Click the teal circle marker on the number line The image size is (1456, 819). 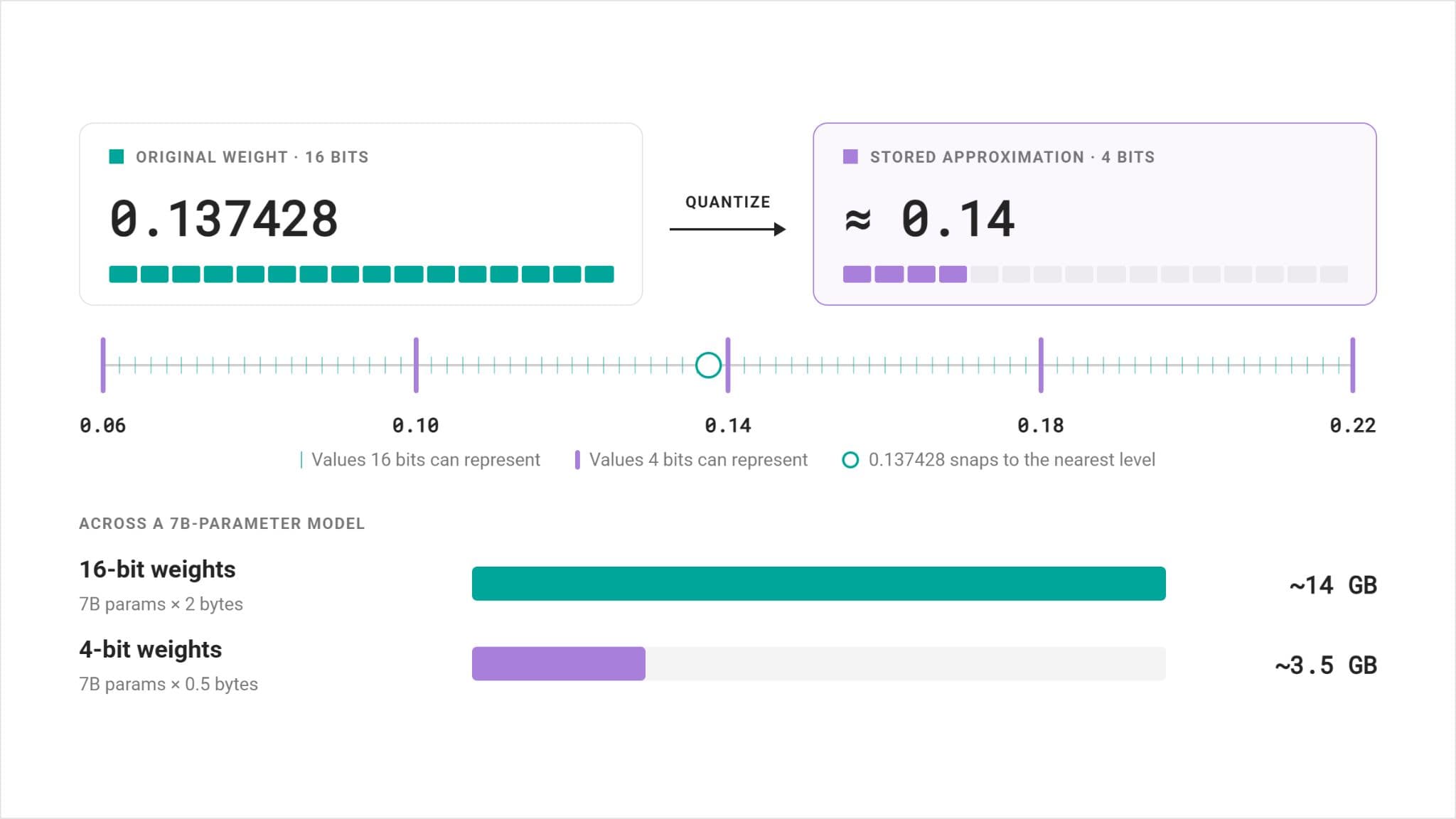point(708,365)
